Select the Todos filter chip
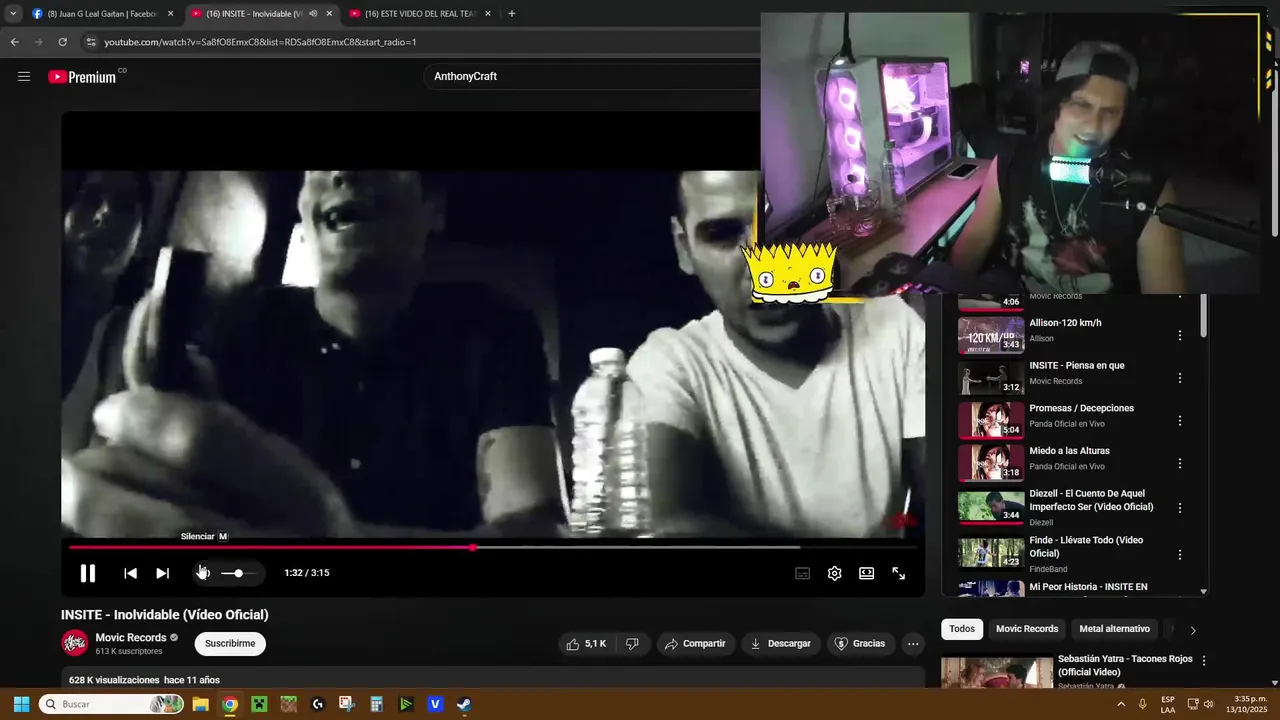The width and height of the screenshot is (1280, 720). (x=962, y=629)
